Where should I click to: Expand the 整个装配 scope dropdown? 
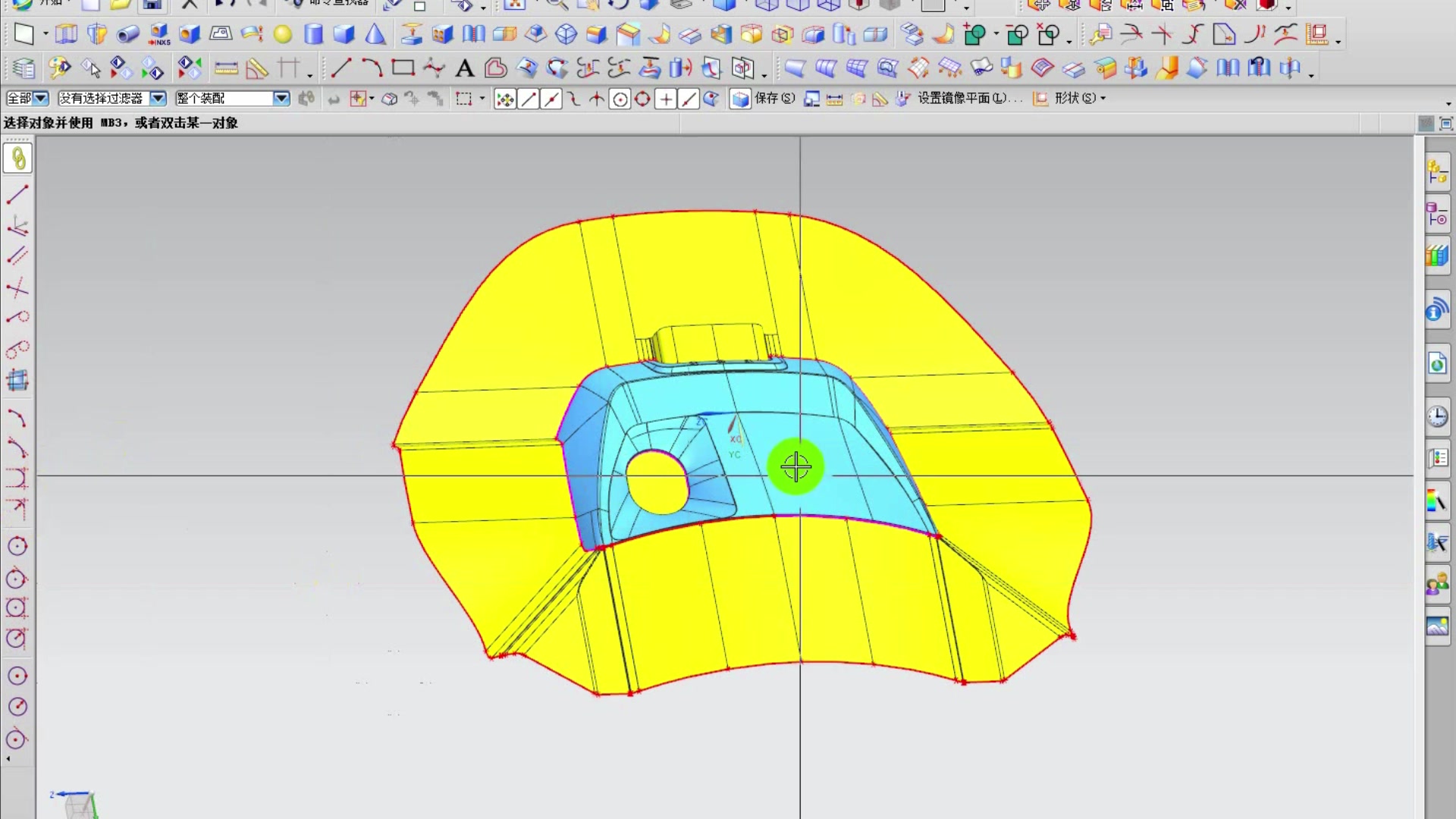tap(281, 99)
